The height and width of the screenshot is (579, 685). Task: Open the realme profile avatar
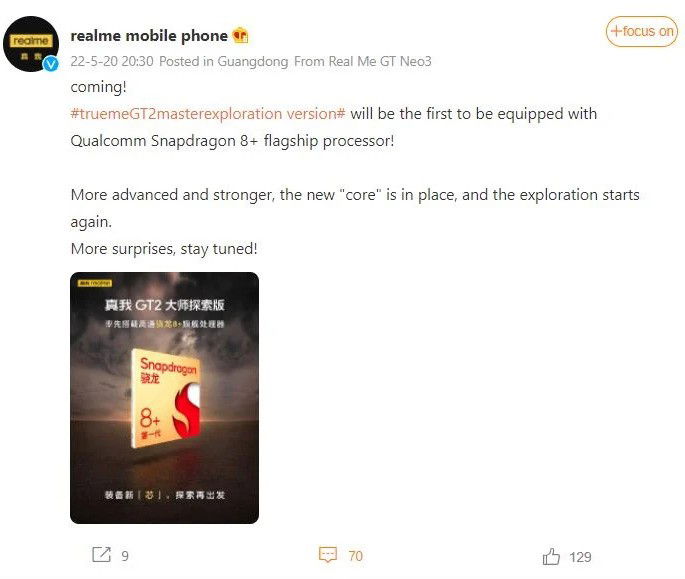(x=32, y=43)
